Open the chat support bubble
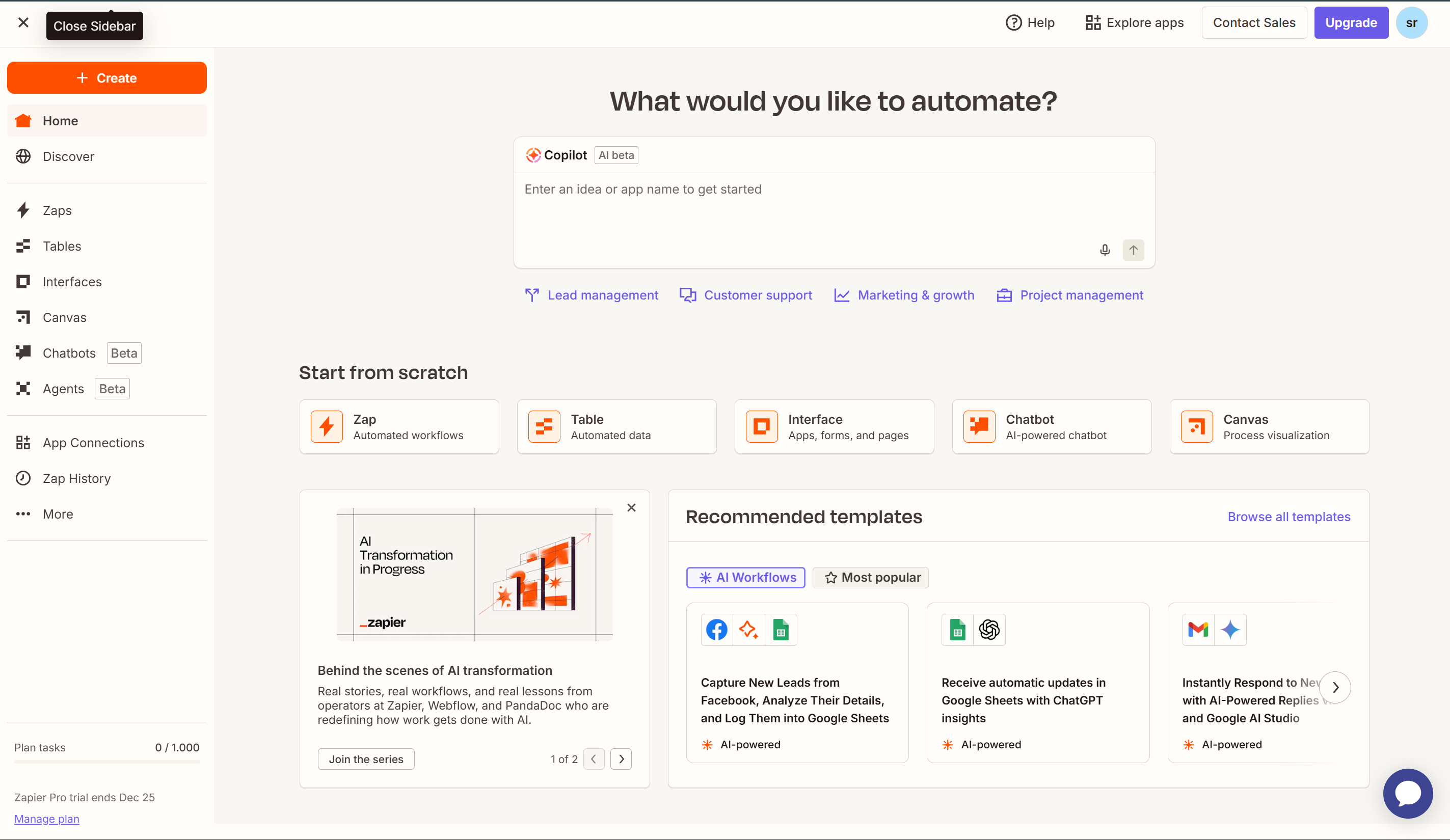1450x840 pixels. click(1408, 794)
